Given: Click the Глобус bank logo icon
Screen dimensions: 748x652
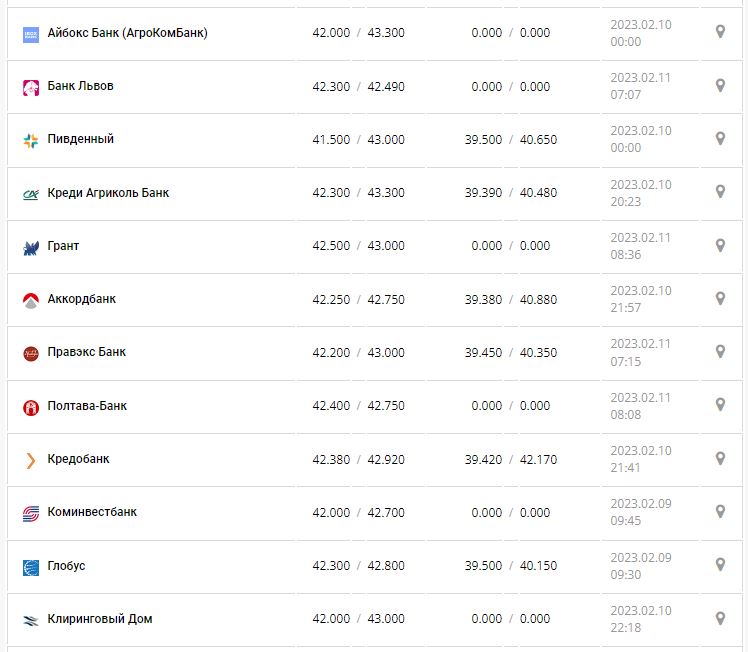Looking at the screenshot, I should coord(30,567).
